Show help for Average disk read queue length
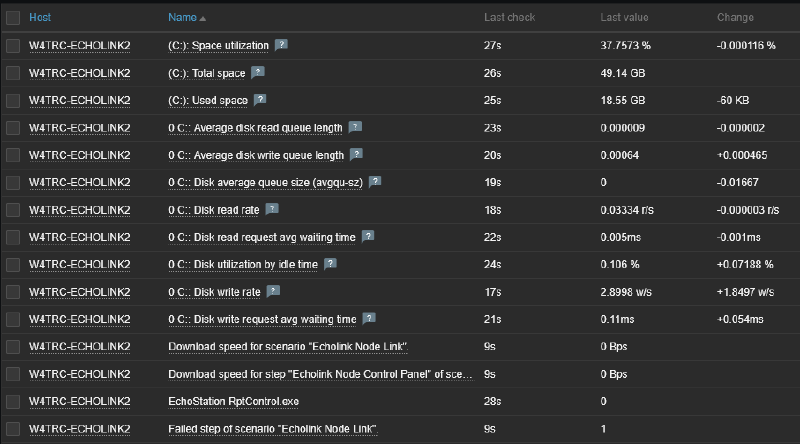This screenshot has height=444, width=800. [x=355, y=127]
